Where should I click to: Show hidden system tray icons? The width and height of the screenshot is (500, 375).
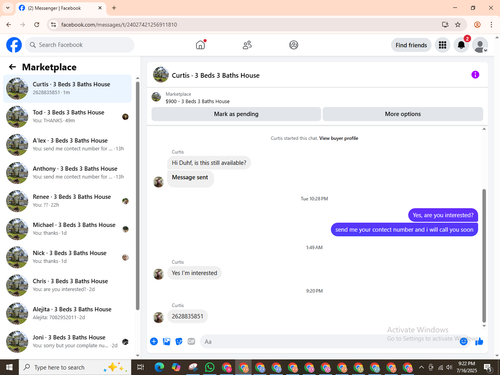click(421, 367)
